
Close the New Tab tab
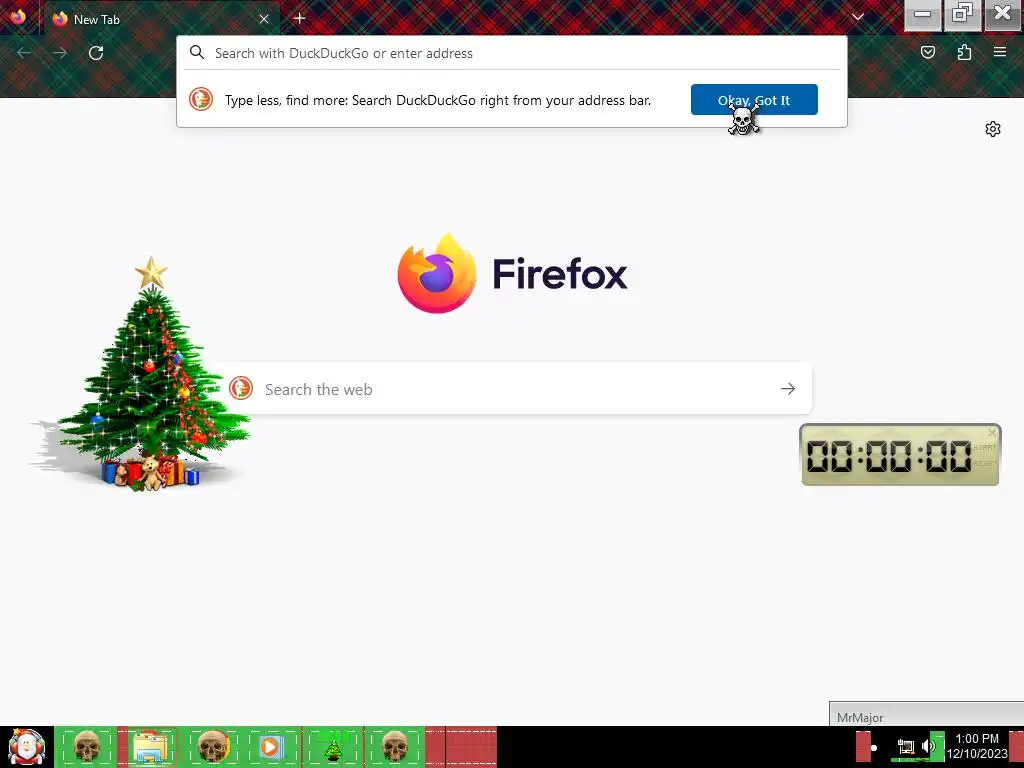(264, 20)
